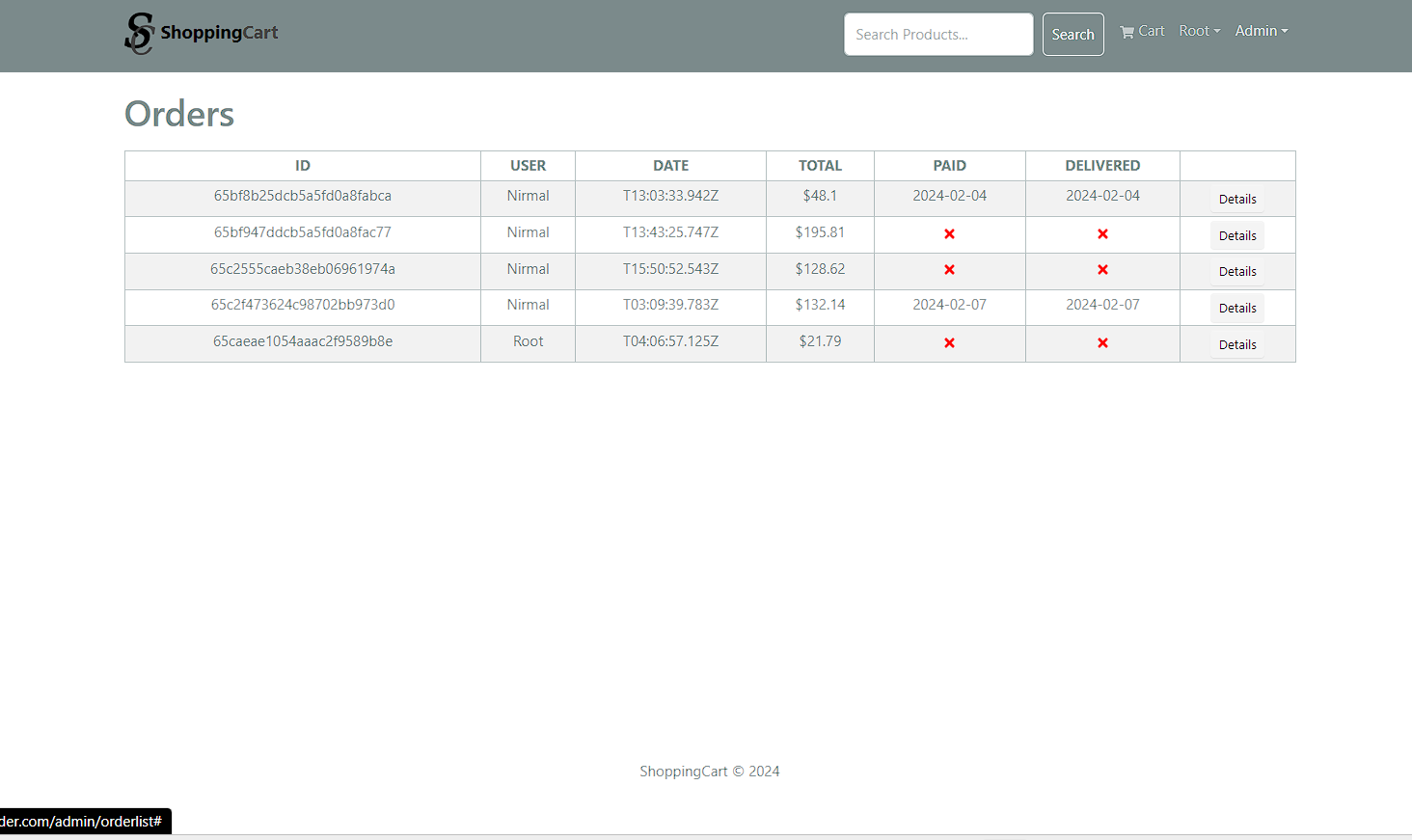Open the Cart icon link
The width and height of the screenshot is (1412, 840).
(x=1142, y=31)
